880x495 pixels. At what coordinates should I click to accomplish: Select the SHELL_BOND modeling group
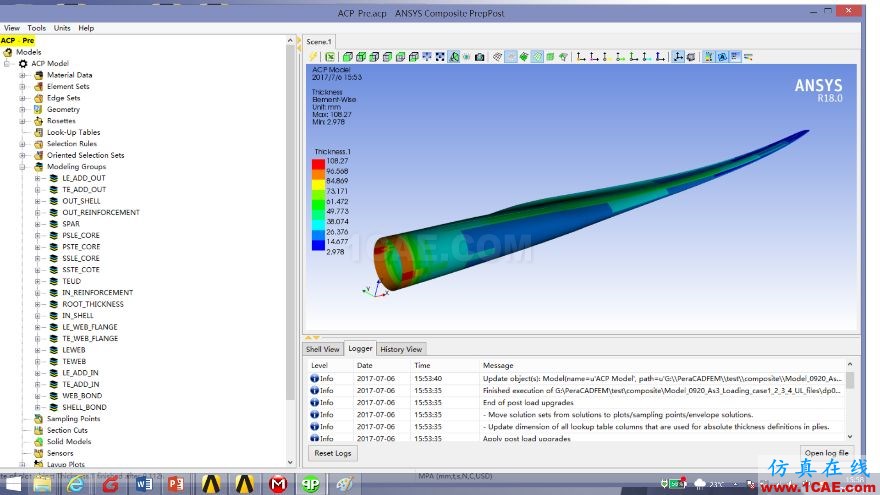pyautogui.click(x=84, y=407)
